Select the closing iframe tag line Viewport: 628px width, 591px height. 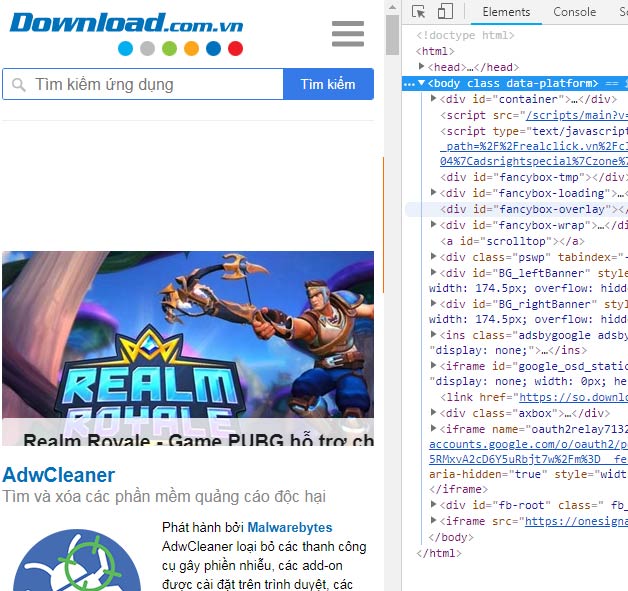pyautogui.click(x=458, y=489)
